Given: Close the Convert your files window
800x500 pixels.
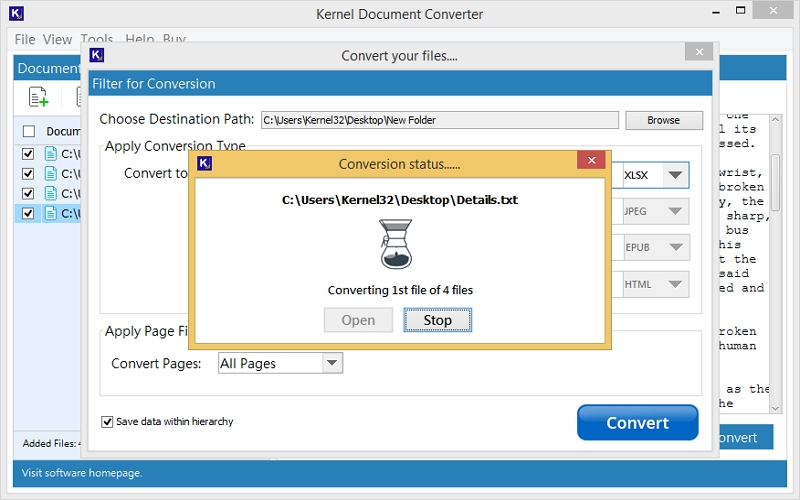Looking at the screenshot, I should point(699,52).
